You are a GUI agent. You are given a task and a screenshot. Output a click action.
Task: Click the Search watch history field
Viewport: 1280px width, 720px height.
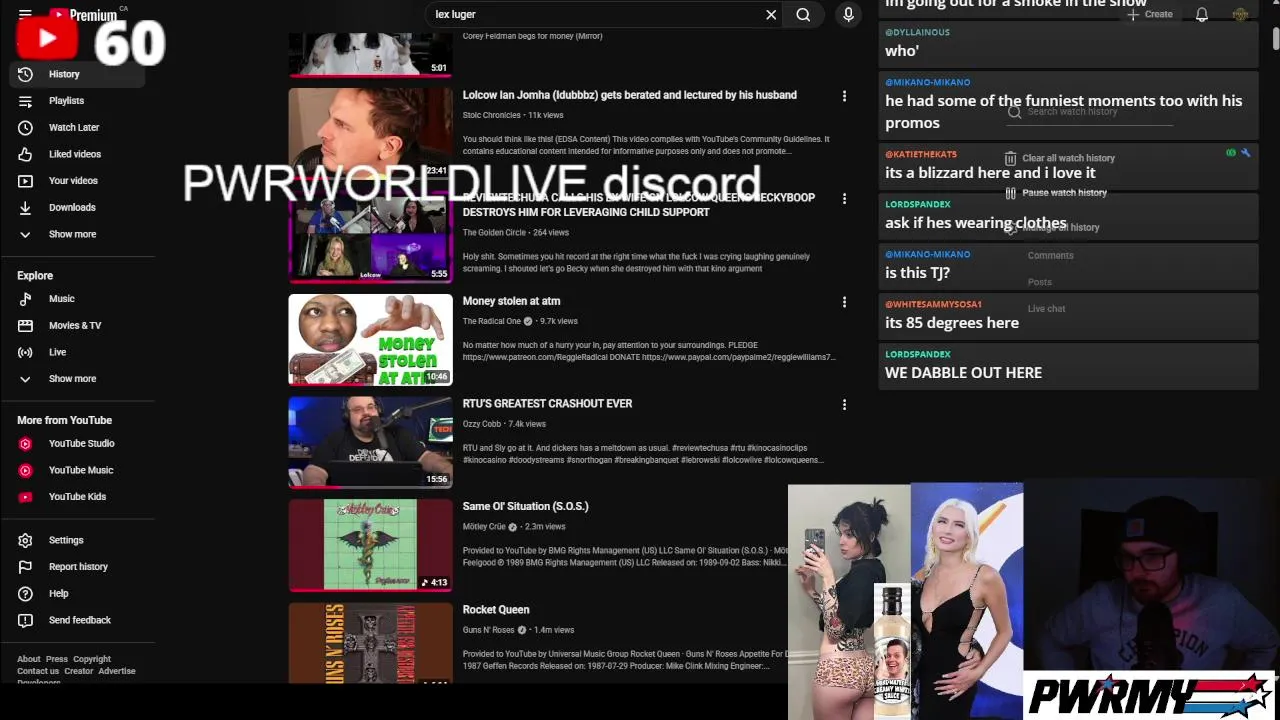(1090, 112)
